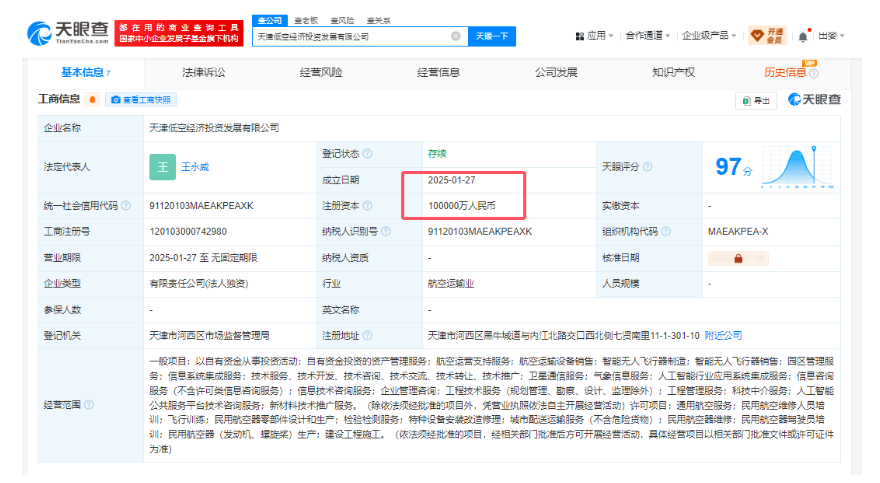Screen dimensions: 880x483
Task: Click the help icon next to 登记状态
Action: point(367,154)
